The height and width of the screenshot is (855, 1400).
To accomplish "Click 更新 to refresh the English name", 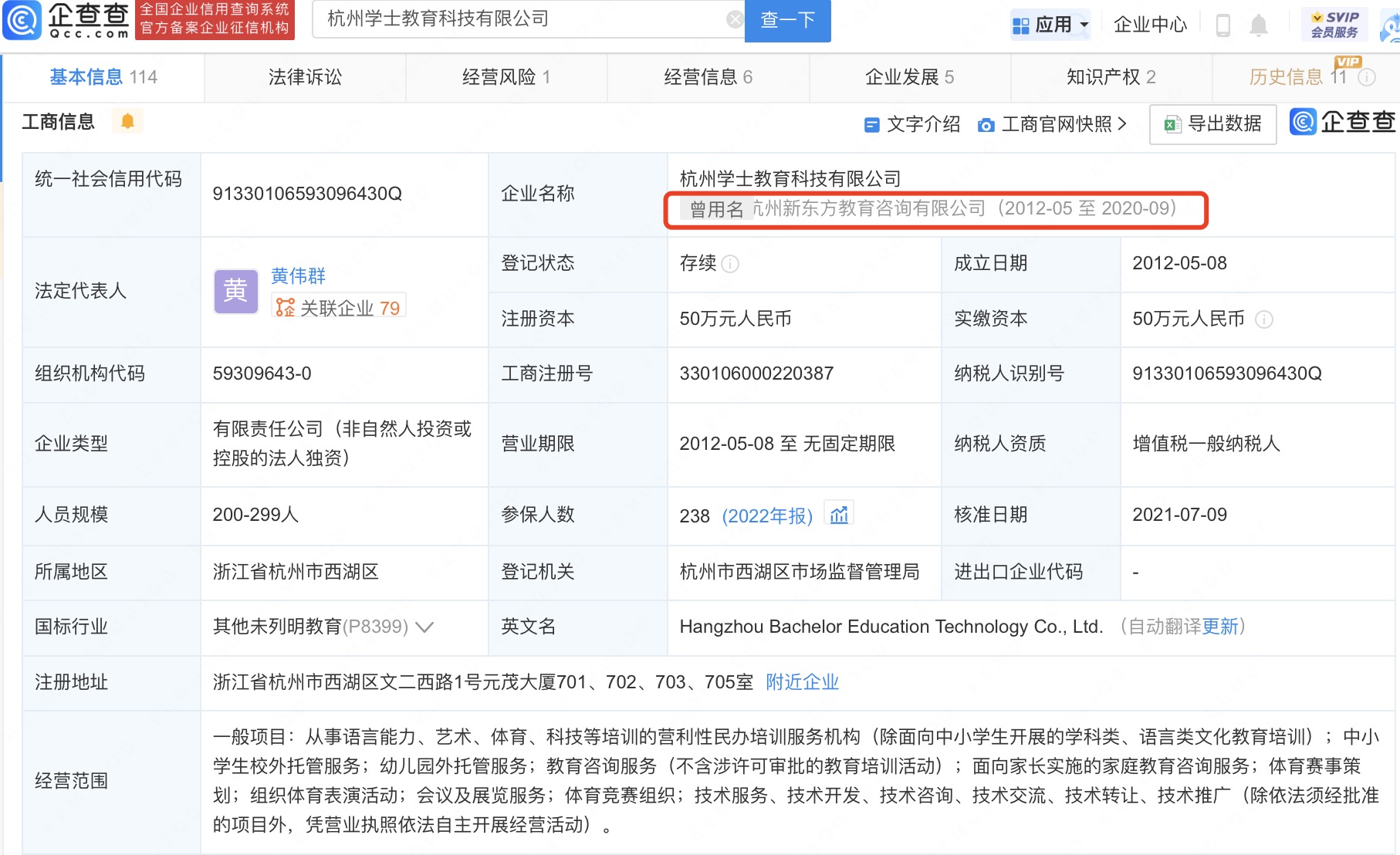I will click(1220, 627).
